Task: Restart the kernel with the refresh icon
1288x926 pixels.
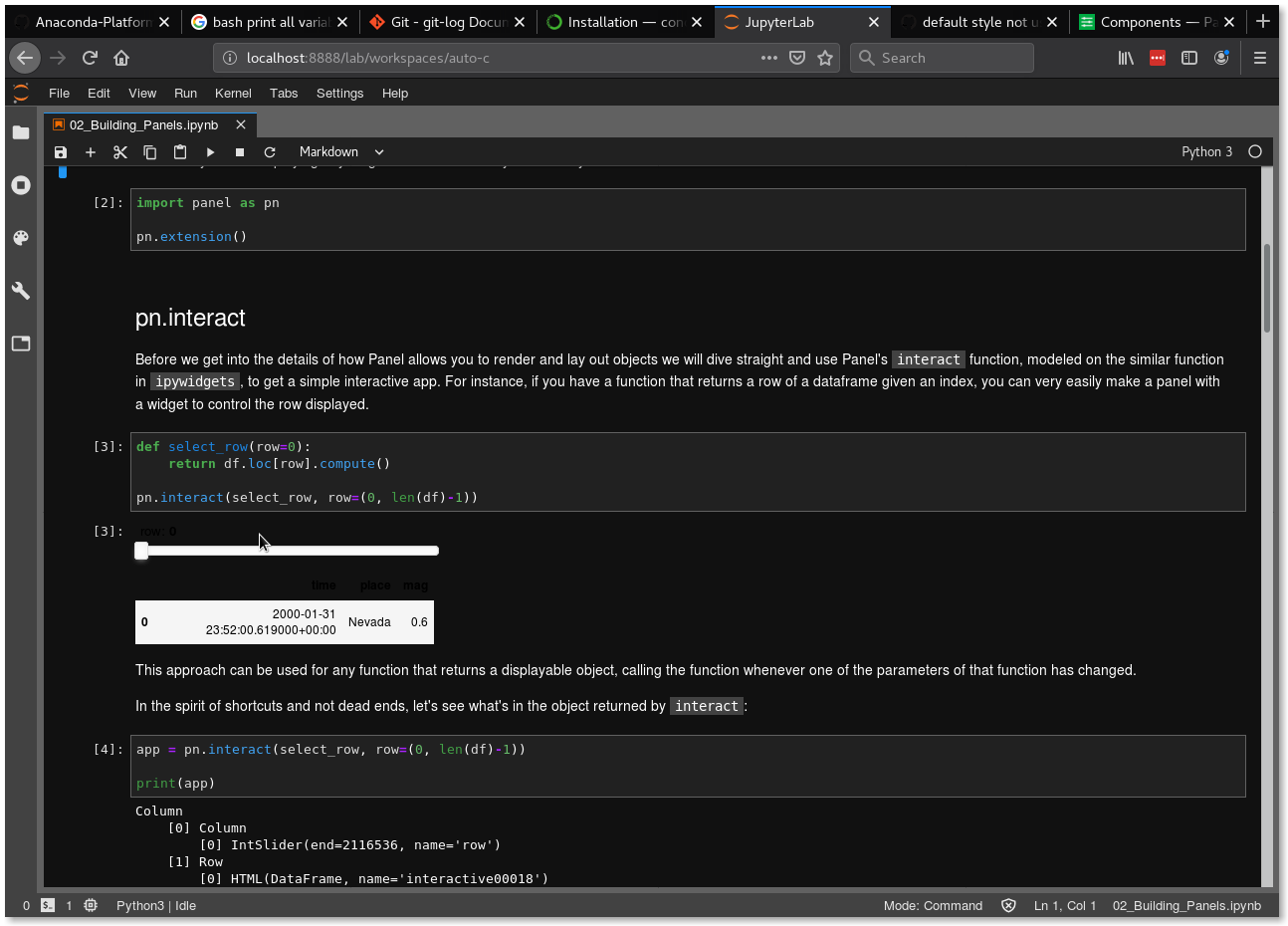Action: [x=270, y=151]
